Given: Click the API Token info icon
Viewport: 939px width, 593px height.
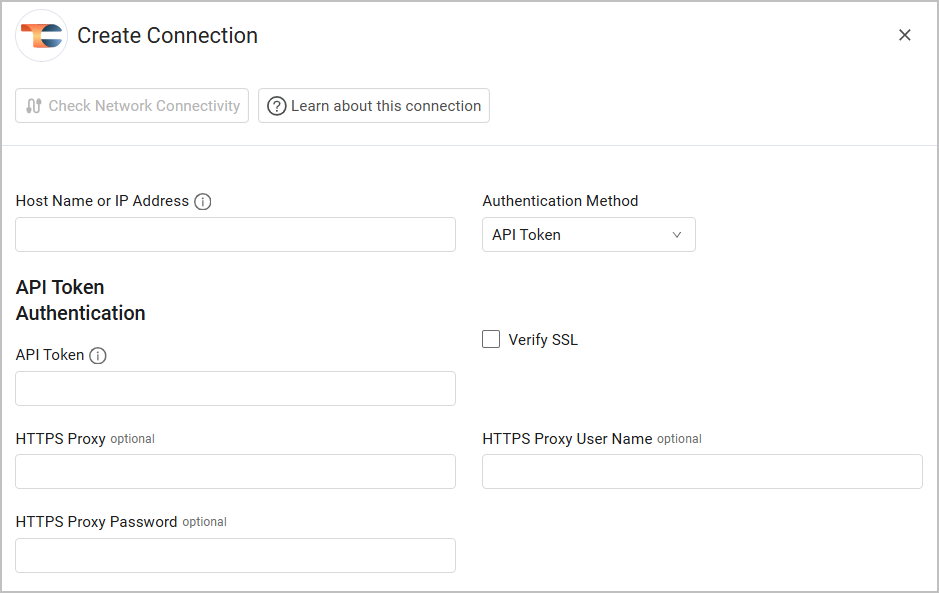Looking at the screenshot, I should click(x=98, y=355).
